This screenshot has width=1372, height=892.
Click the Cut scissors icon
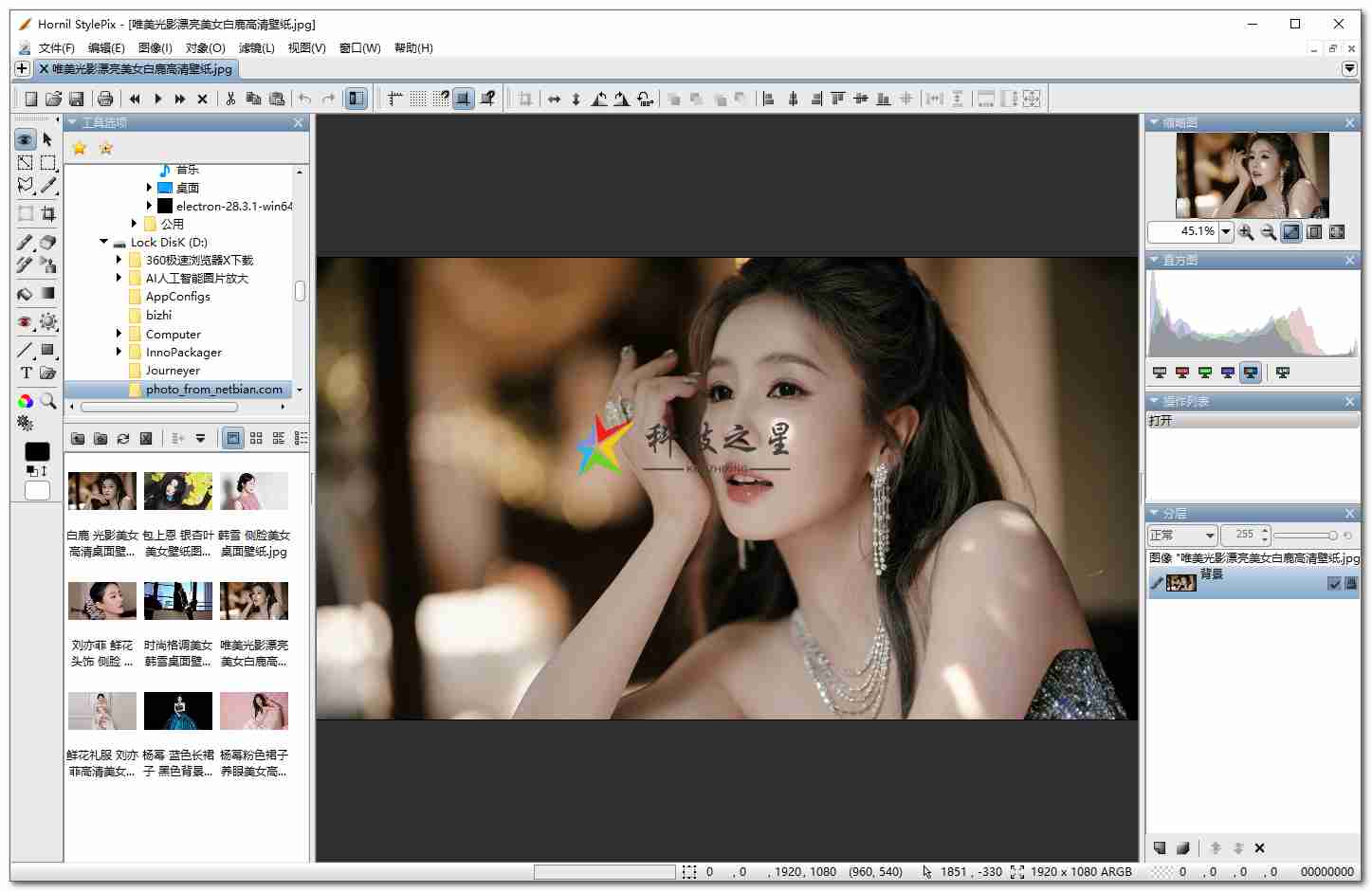230,98
